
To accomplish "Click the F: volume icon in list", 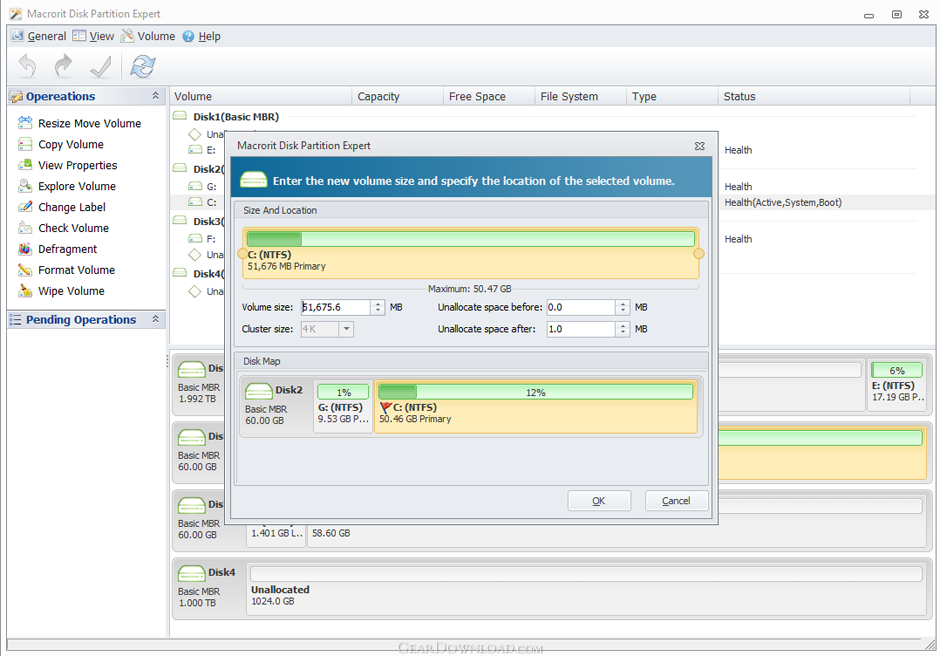I will pos(195,238).
